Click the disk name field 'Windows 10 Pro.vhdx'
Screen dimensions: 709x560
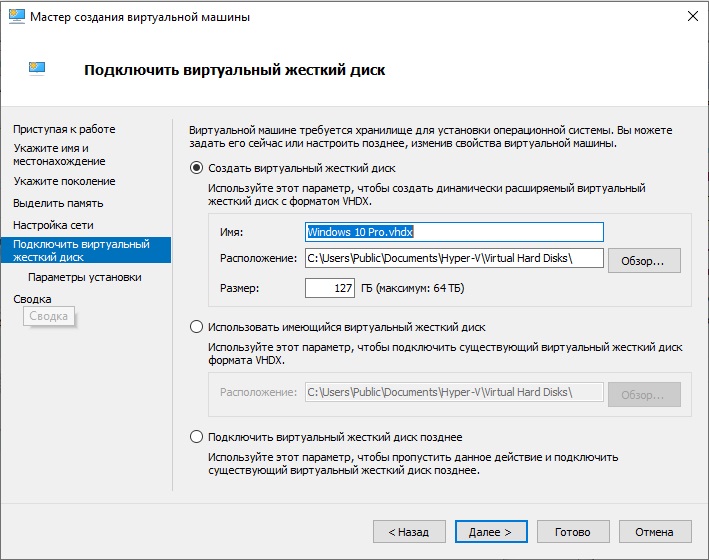[x=454, y=232]
